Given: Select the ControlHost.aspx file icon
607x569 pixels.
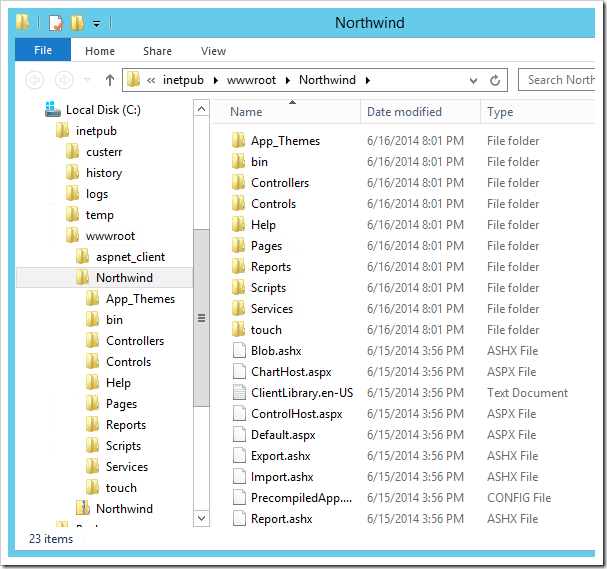Looking at the screenshot, I should coord(239,413).
